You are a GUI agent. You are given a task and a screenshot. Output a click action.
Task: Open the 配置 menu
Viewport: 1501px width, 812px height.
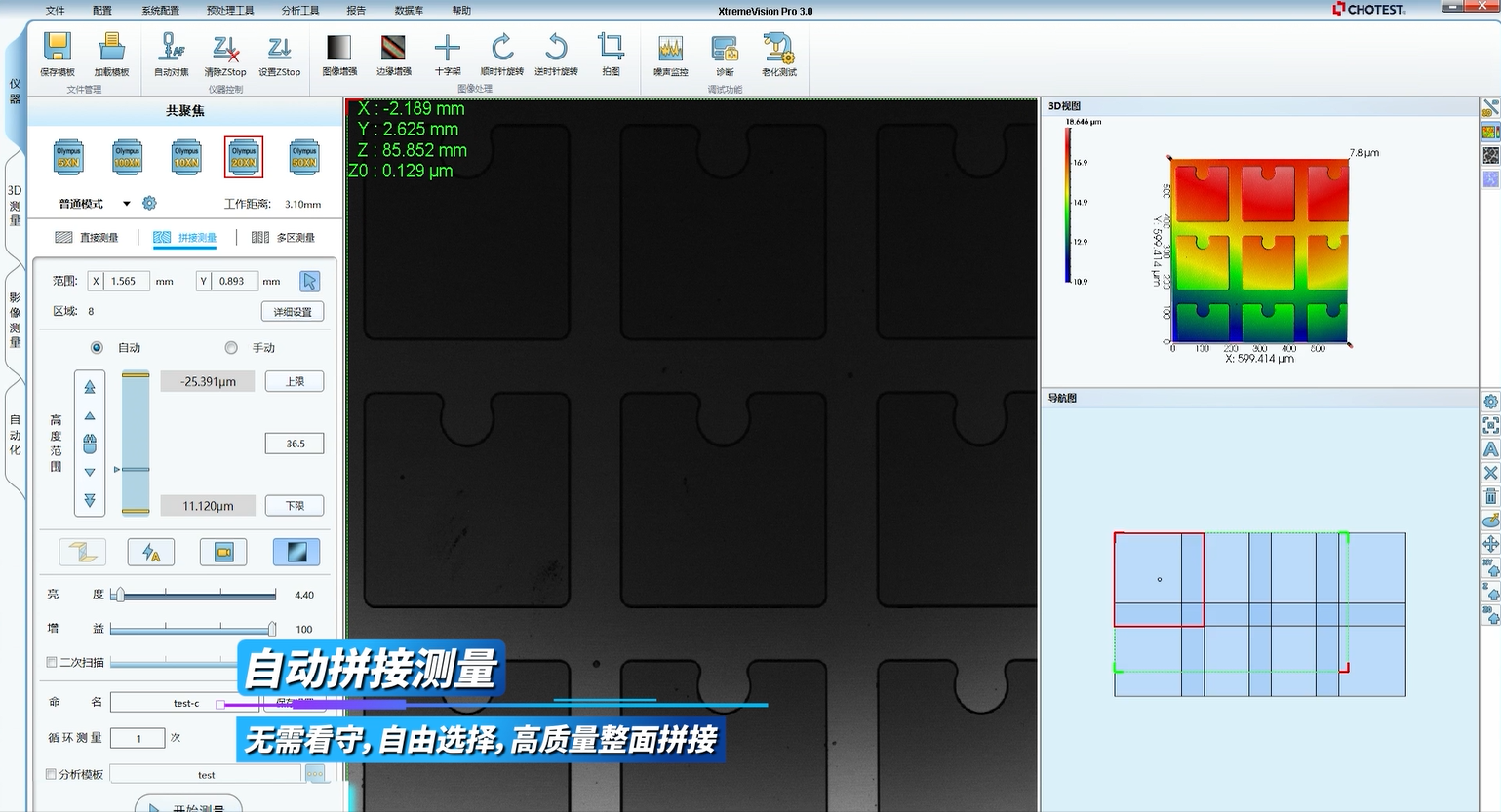tap(102, 11)
